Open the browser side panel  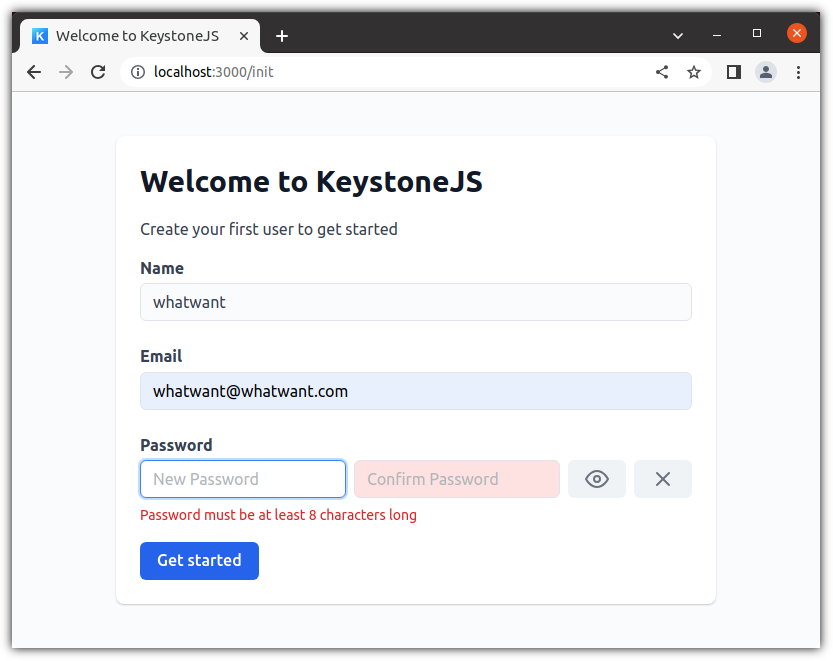[734, 72]
